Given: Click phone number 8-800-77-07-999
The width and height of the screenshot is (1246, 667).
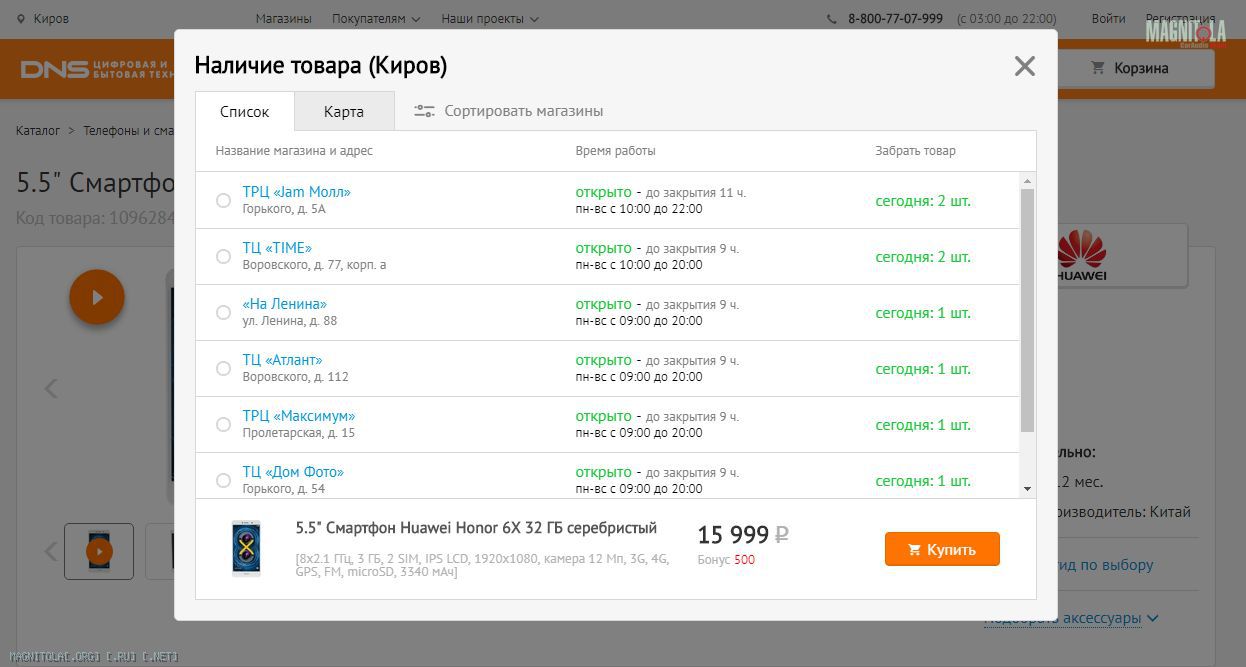Looking at the screenshot, I should [895, 19].
